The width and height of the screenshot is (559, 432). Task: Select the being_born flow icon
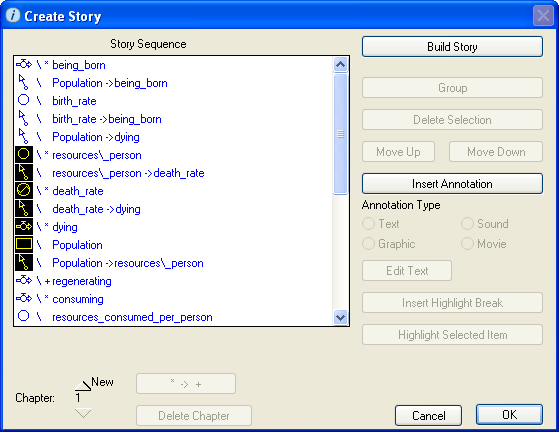click(24, 65)
